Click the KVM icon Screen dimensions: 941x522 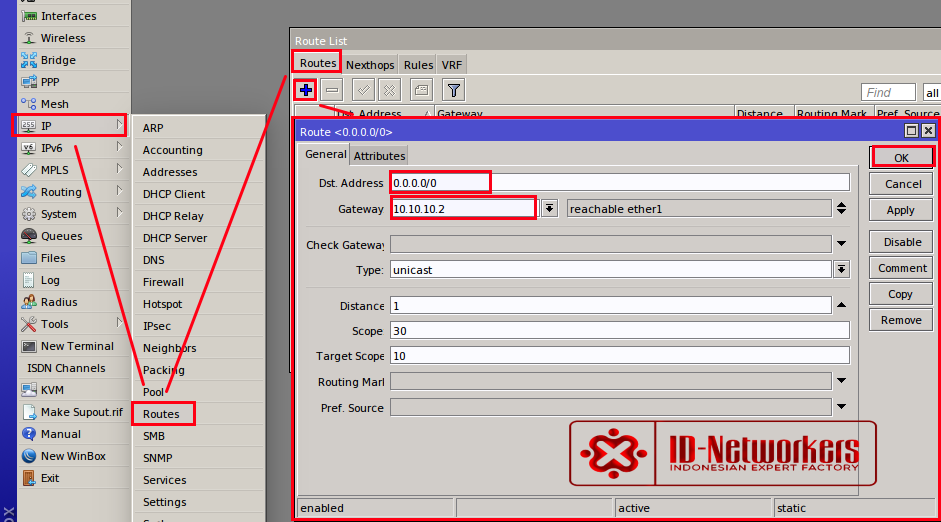29,390
